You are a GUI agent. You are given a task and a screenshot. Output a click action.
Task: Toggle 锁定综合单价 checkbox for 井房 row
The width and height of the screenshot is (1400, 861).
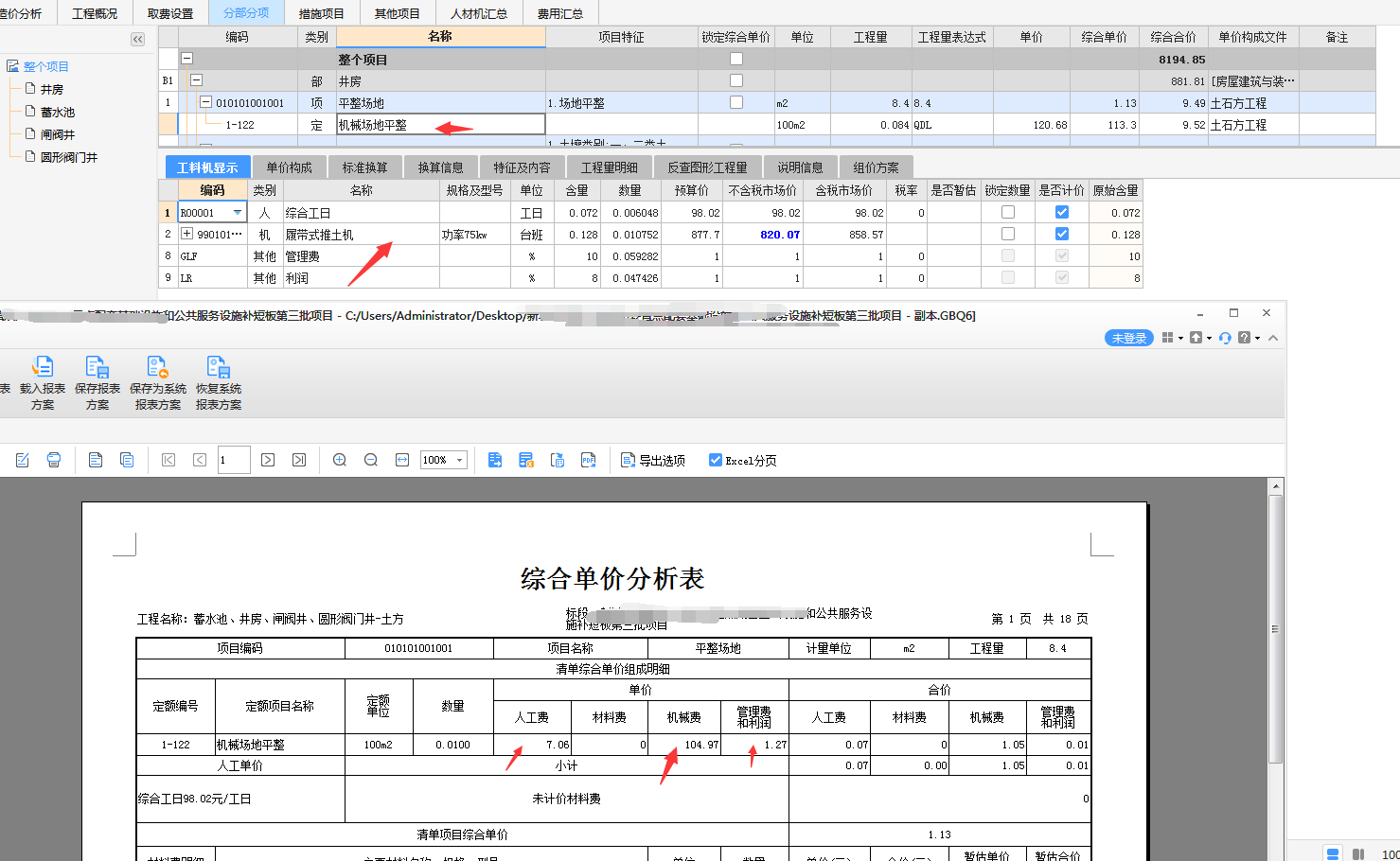[736, 80]
